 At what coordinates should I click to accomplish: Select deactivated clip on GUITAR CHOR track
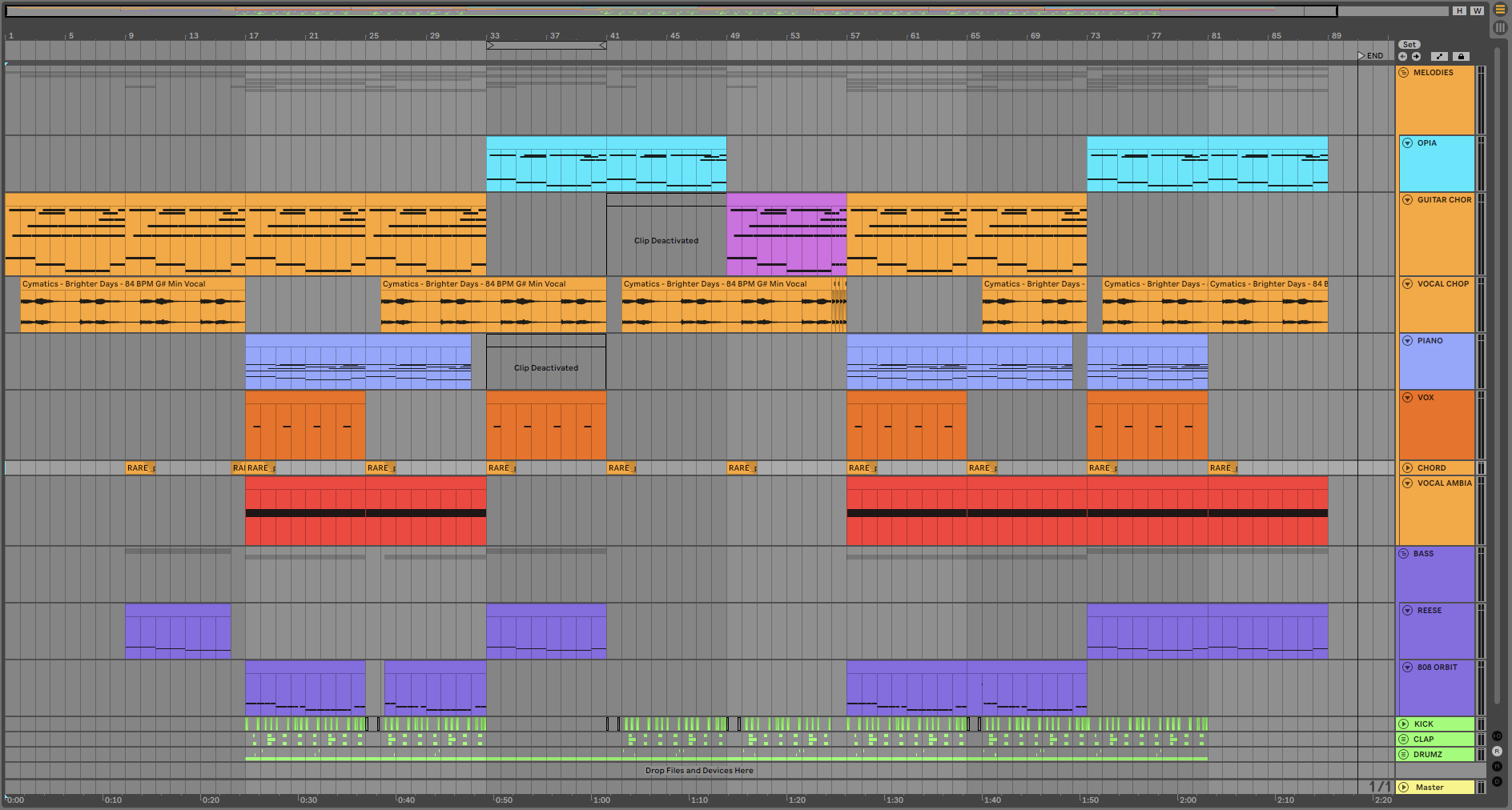666,235
